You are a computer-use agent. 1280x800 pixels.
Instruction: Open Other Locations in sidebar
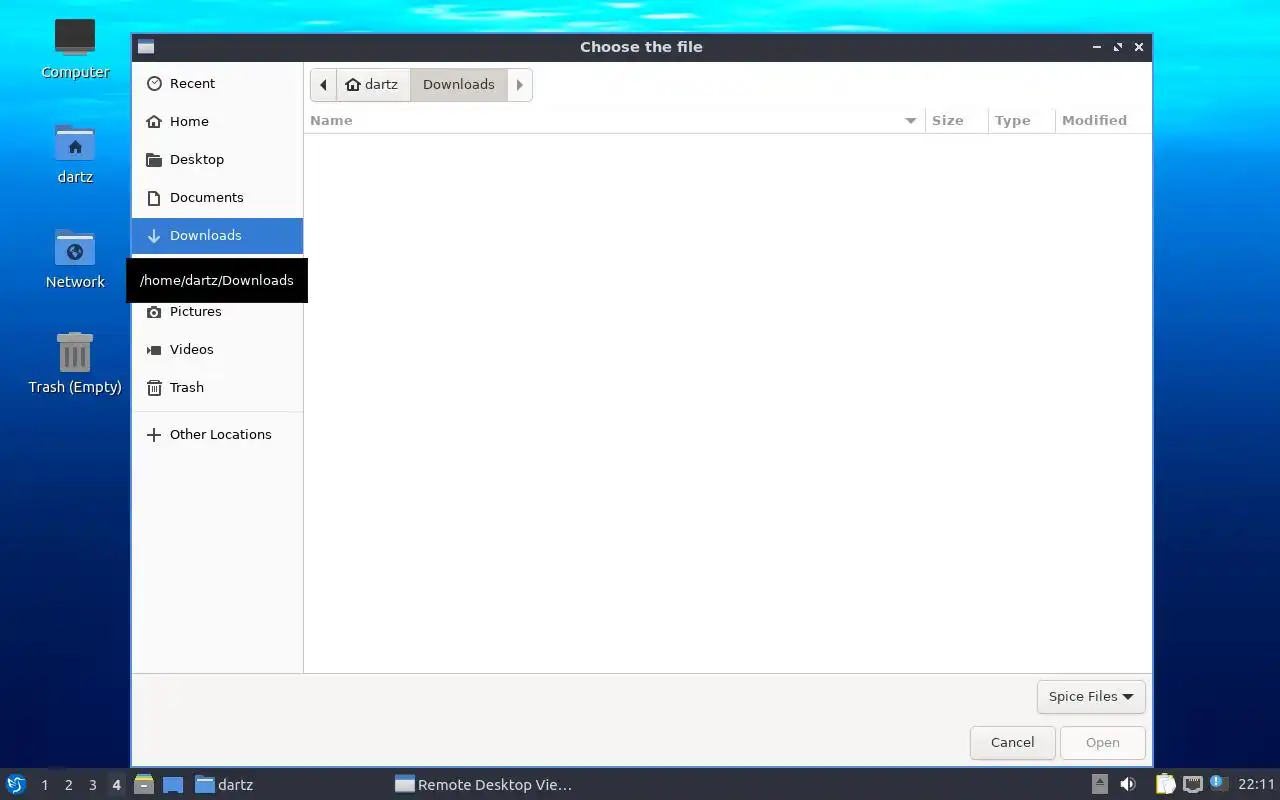(x=217, y=435)
